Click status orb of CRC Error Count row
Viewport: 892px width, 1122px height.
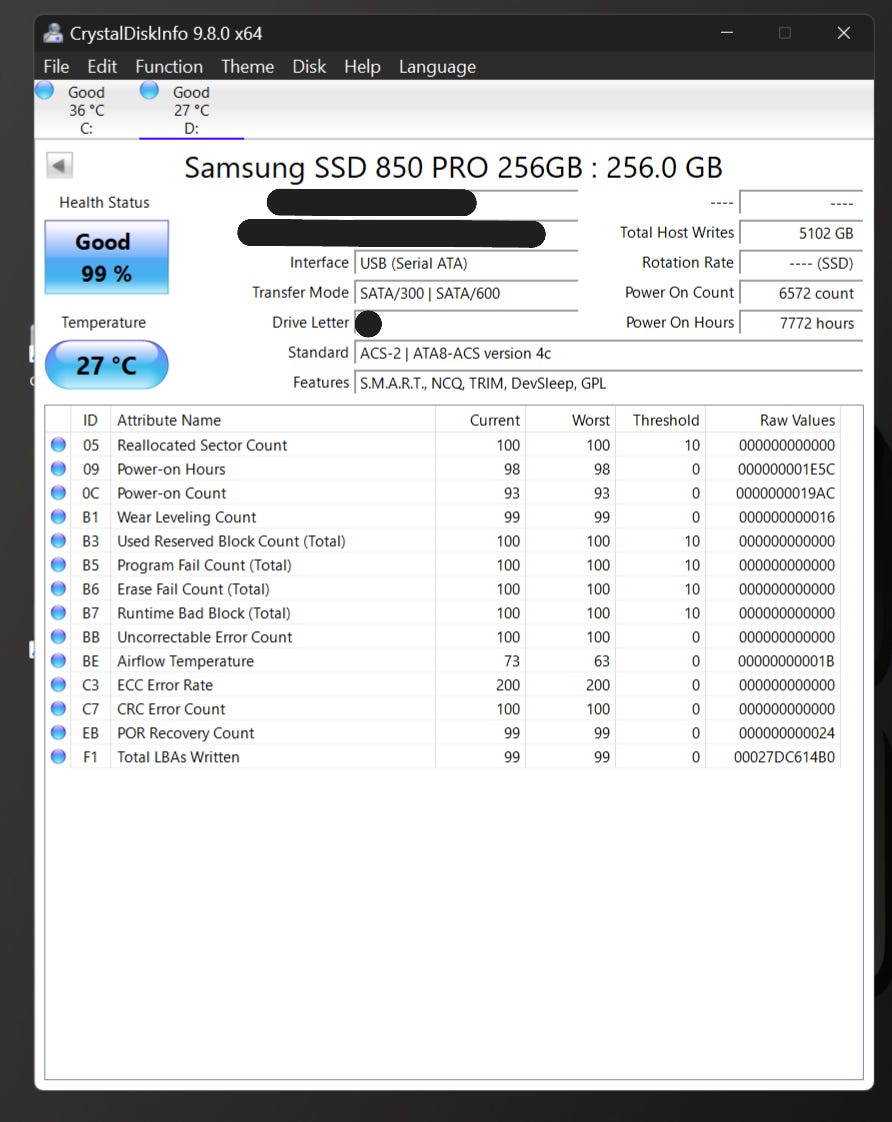tap(59, 708)
